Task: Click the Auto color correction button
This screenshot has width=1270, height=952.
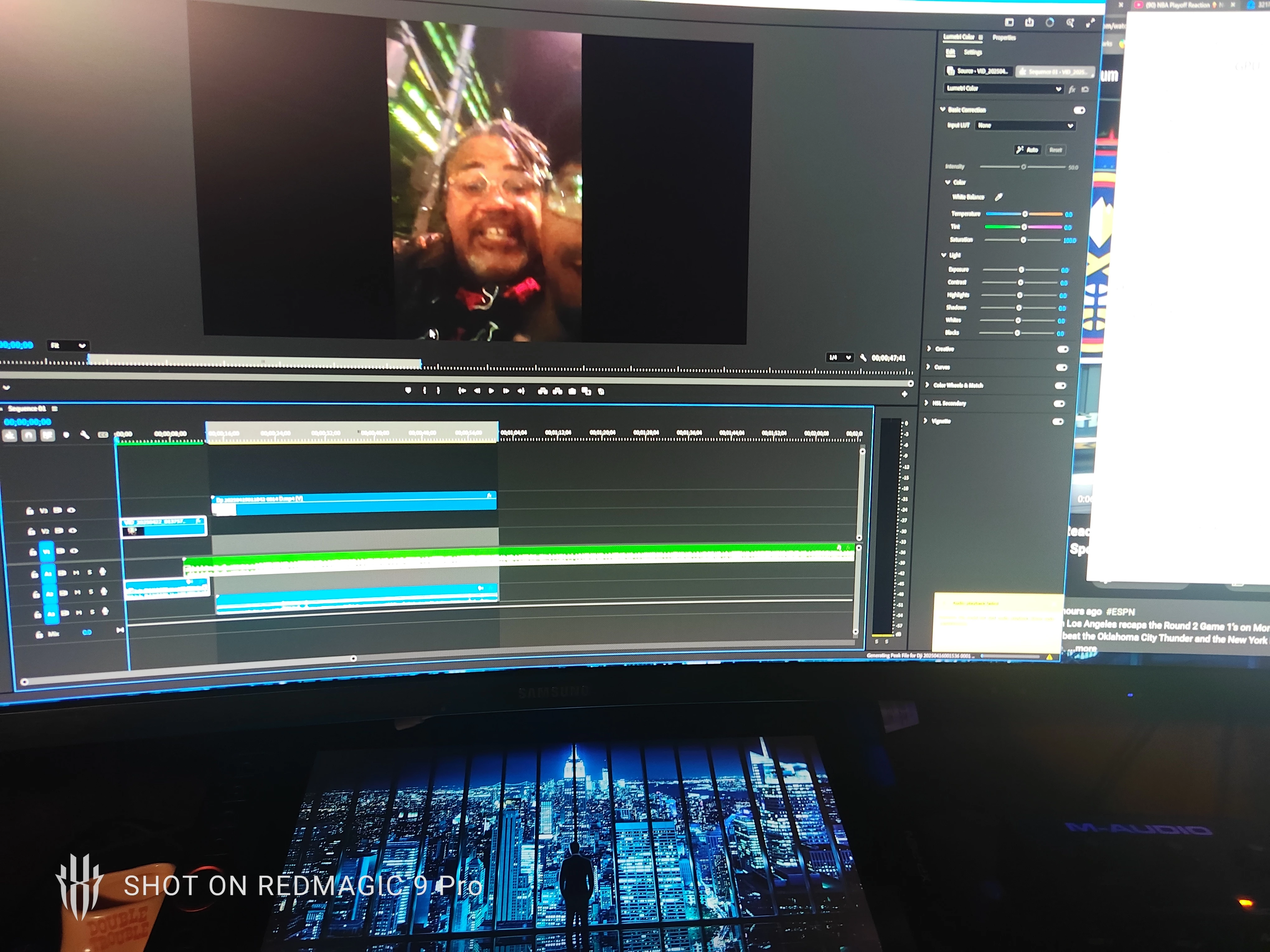Action: pos(1027,150)
